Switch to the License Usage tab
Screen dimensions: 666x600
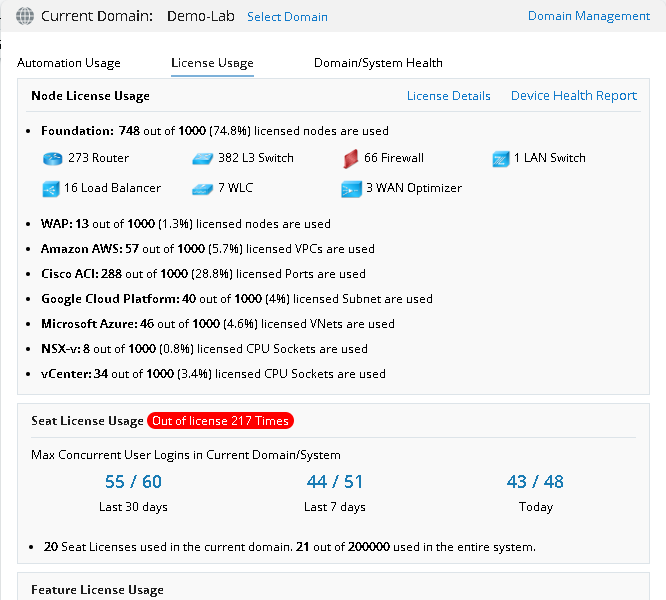(x=212, y=63)
